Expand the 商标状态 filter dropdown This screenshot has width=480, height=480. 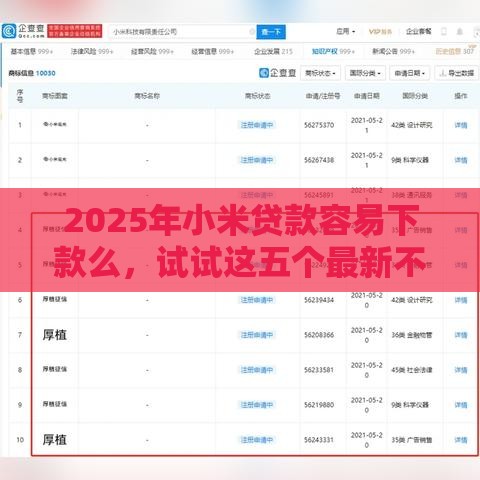pos(320,73)
